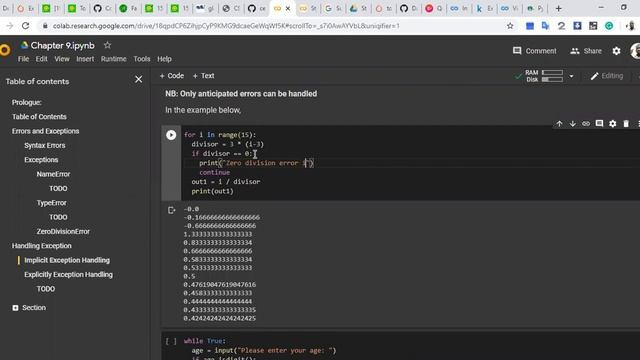The image size is (640, 360).
Task: Open the View menu
Action: [62, 59]
